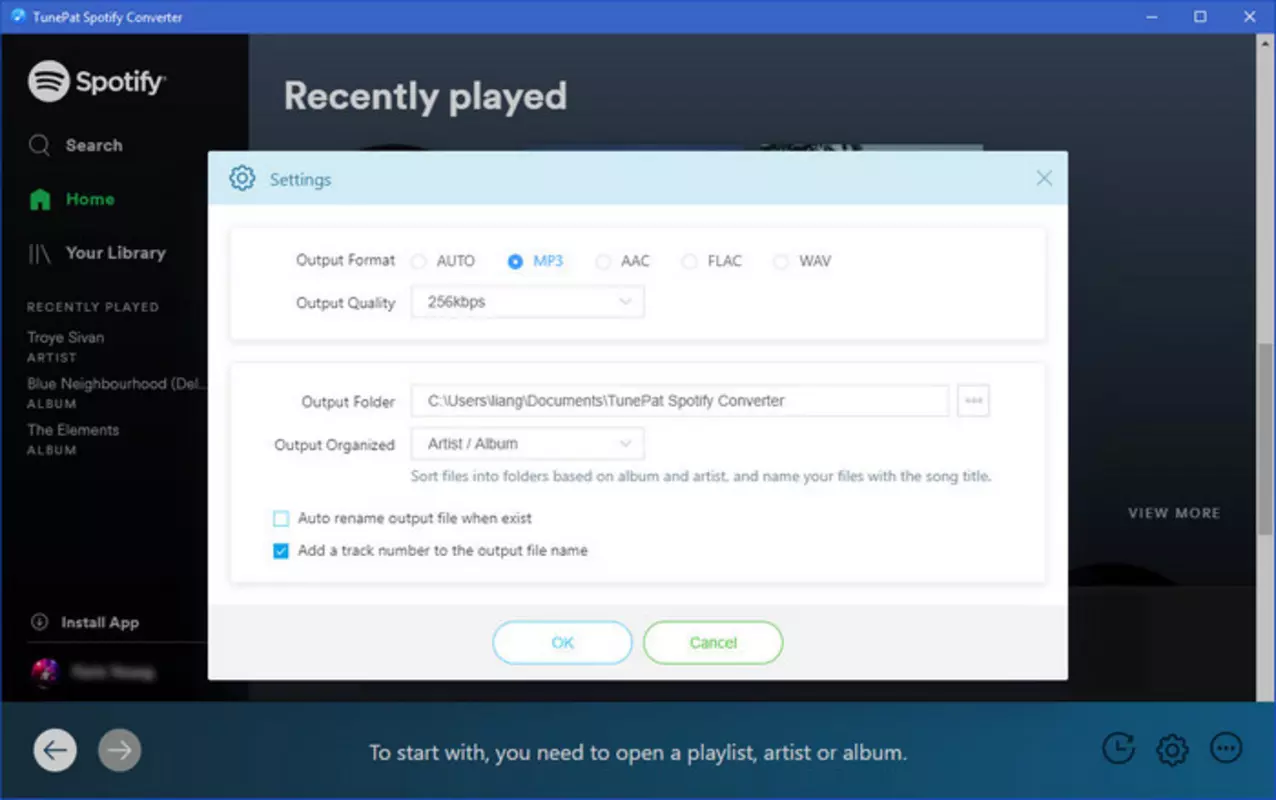Click the VIEW MORE link
The height and width of the screenshot is (800, 1276).
click(1174, 513)
